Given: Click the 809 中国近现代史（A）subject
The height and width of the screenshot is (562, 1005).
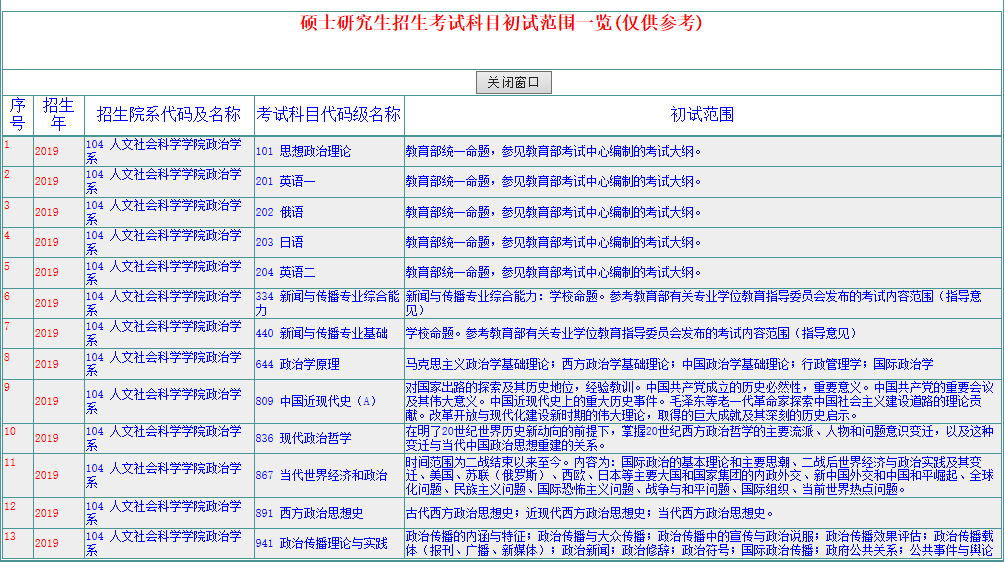Looking at the screenshot, I should coord(315,401).
